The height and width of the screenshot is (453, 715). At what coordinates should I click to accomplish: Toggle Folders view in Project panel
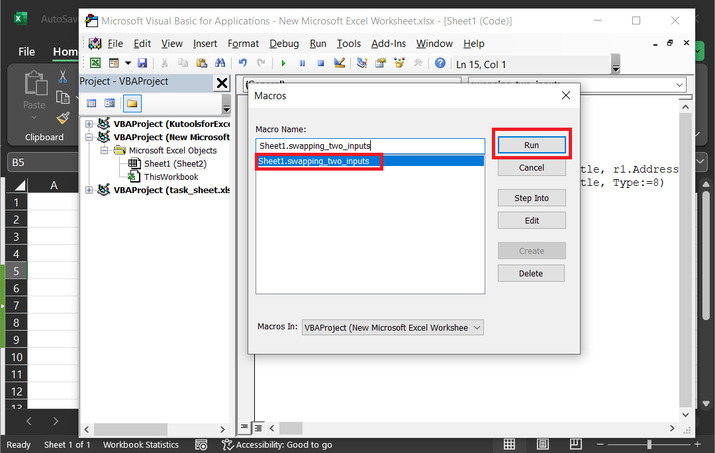click(x=131, y=102)
